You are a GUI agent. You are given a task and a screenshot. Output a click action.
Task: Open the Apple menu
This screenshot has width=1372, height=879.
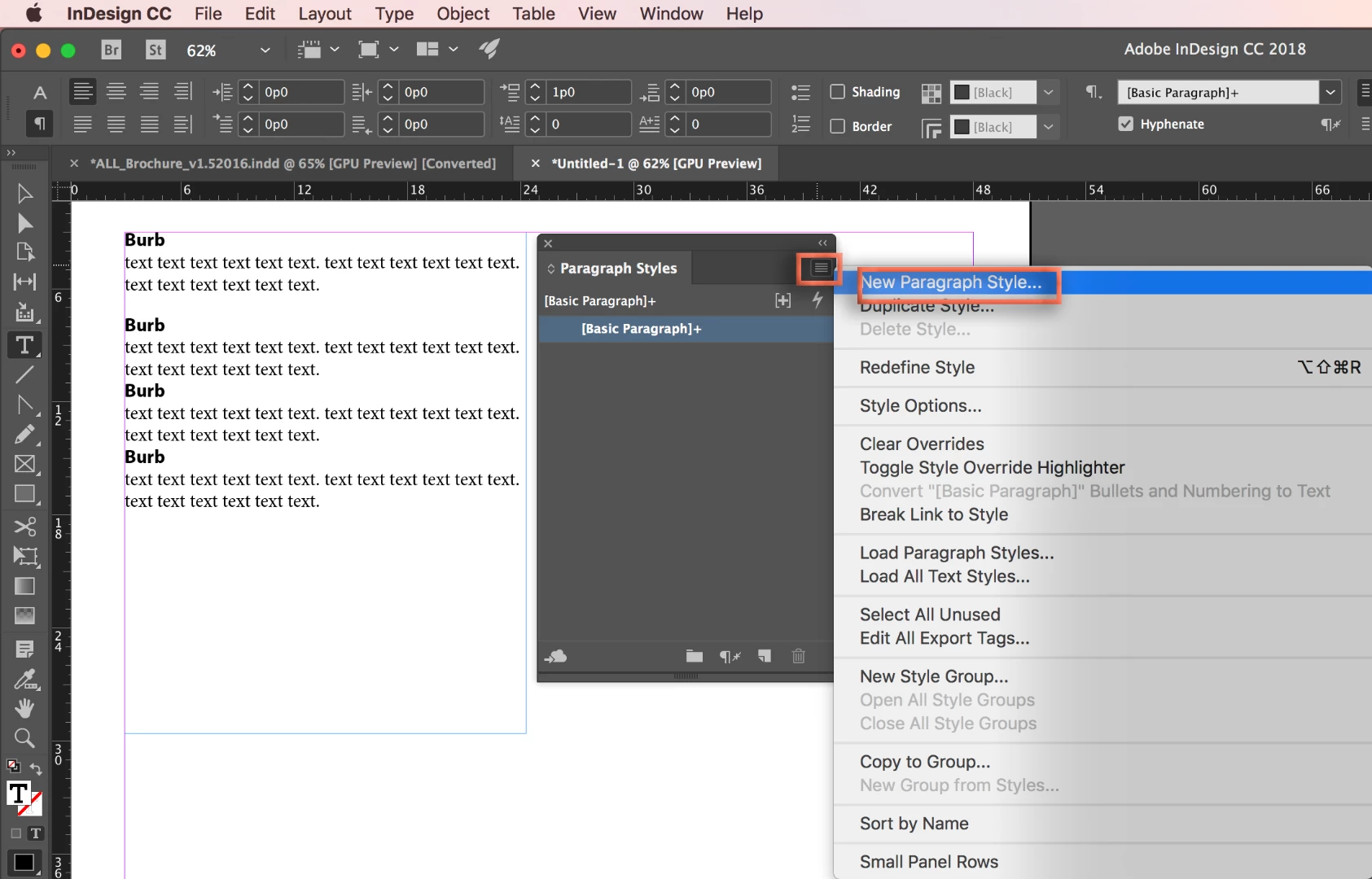[x=33, y=14]
